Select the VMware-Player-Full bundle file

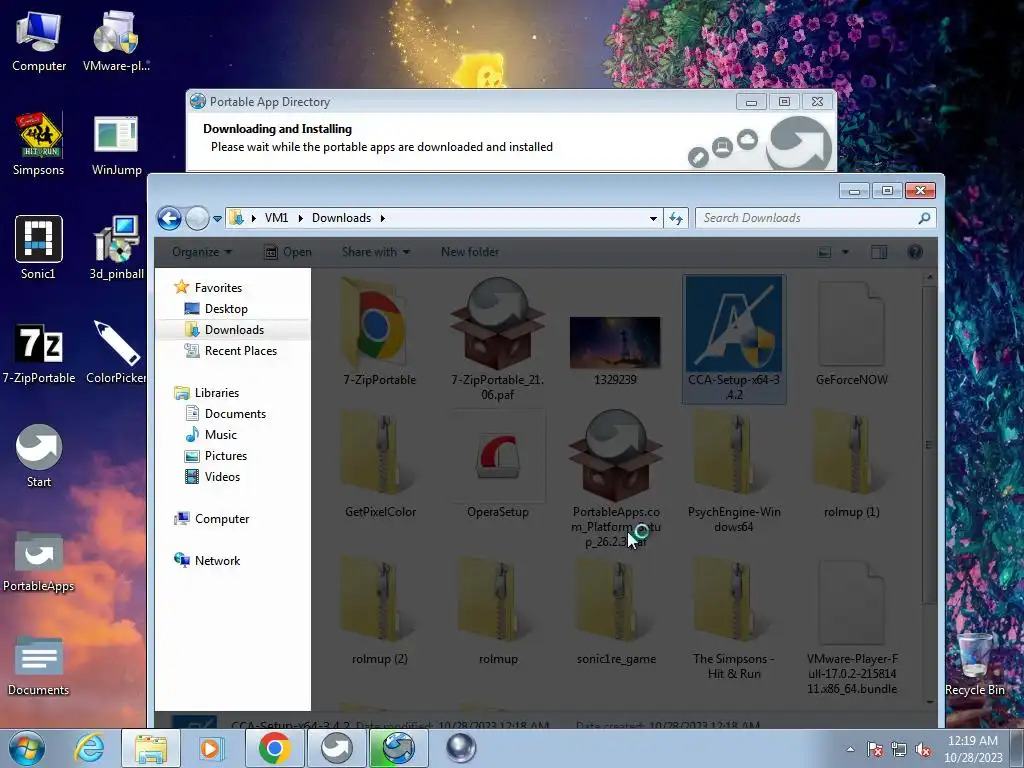click(852, 626)
